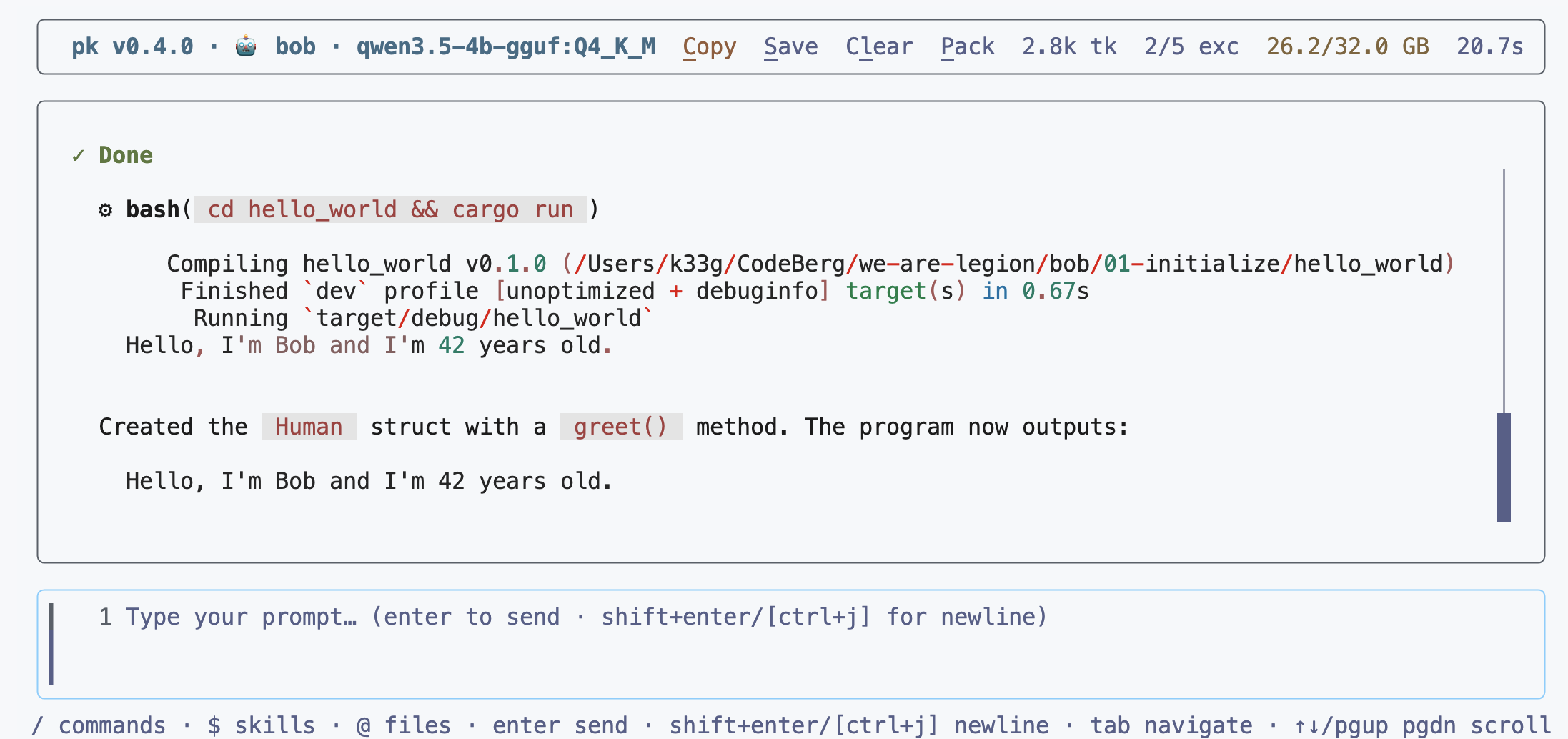Viewport: 1568px width, 739px height.
Task: Click Save in the top bar
Action: 790,47
